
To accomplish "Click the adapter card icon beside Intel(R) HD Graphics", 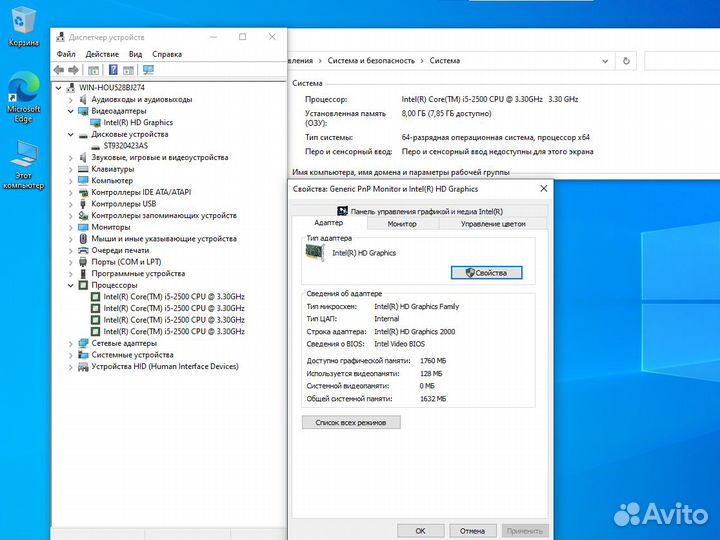I will [315, 253].
